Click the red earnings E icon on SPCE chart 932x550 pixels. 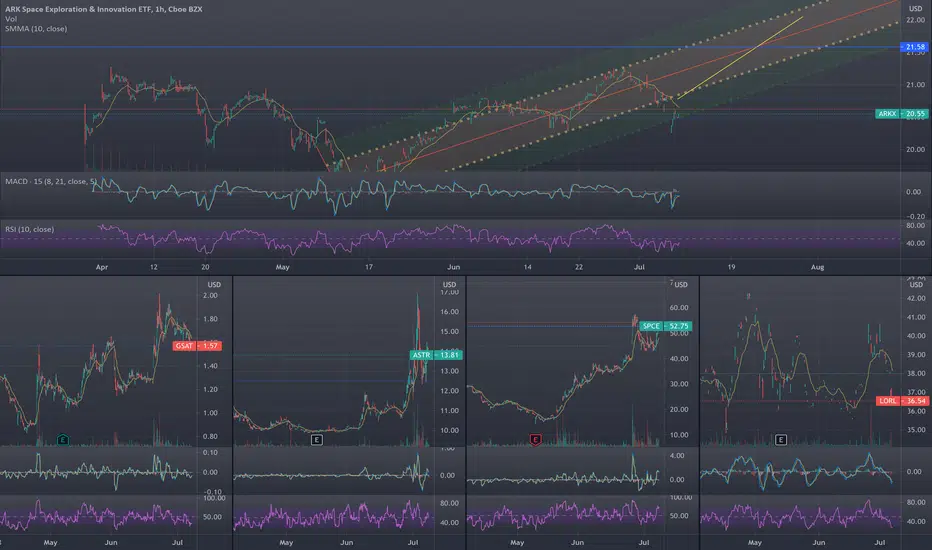click(536, 440)
